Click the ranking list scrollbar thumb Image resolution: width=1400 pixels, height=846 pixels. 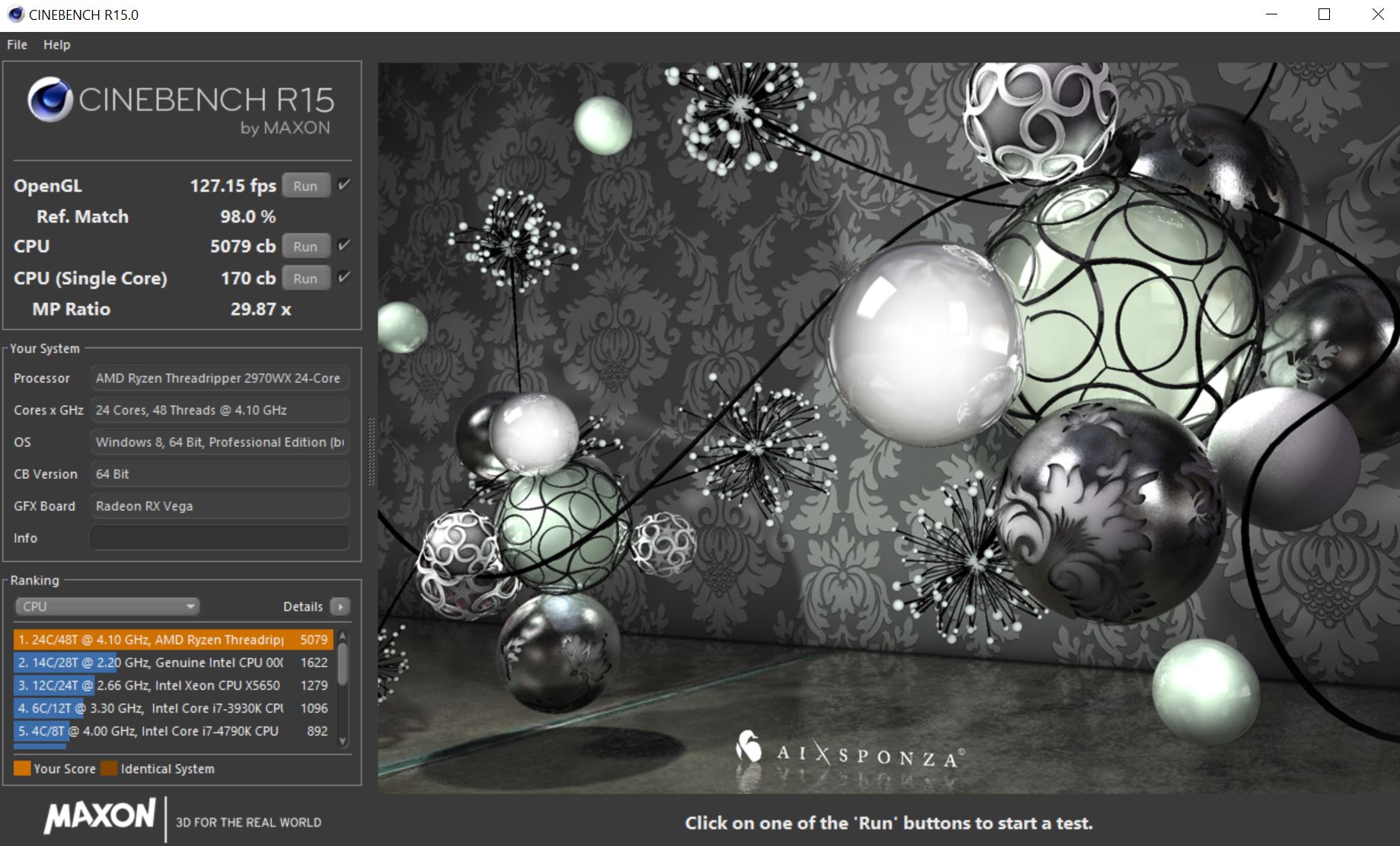click(x=343, y=663)
